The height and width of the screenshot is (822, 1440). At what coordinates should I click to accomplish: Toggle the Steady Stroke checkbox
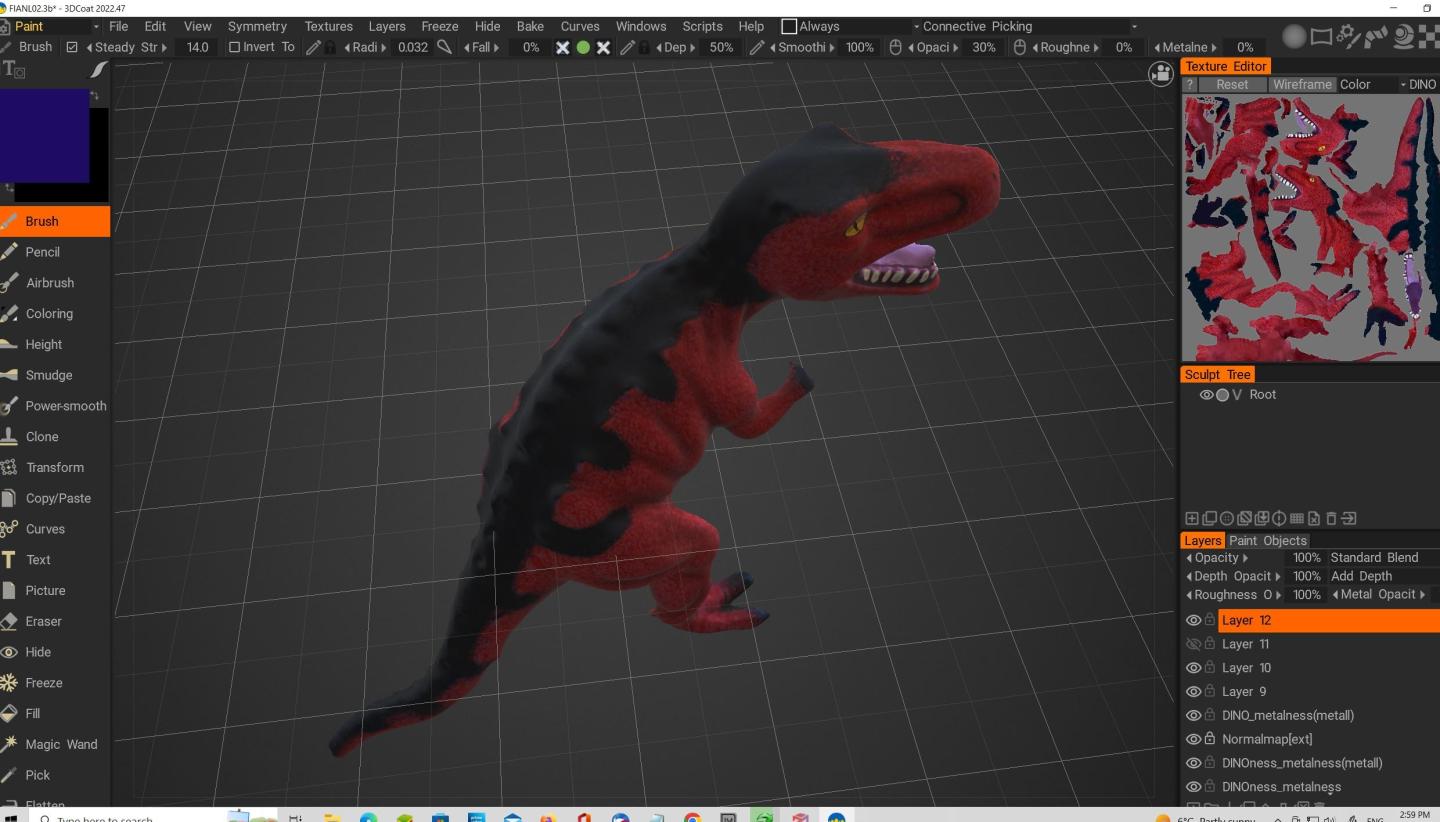(72, 47)
